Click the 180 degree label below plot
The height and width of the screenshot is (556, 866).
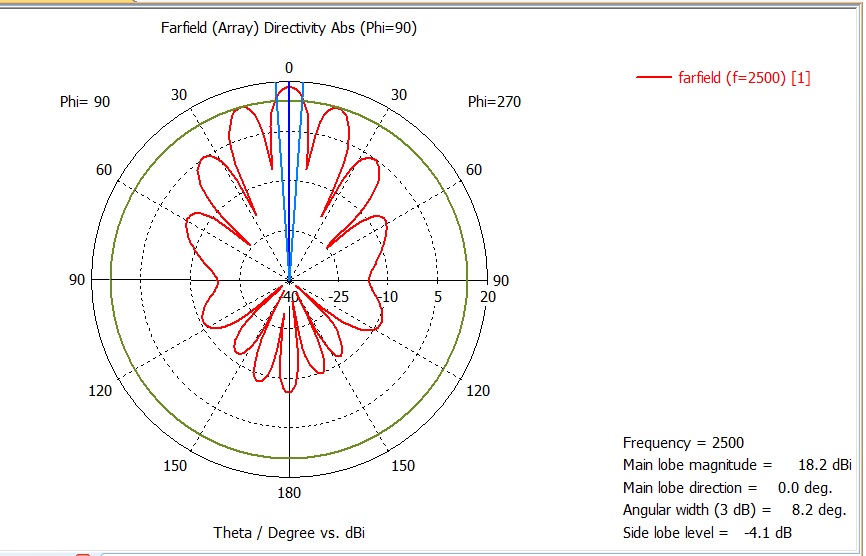289,493
